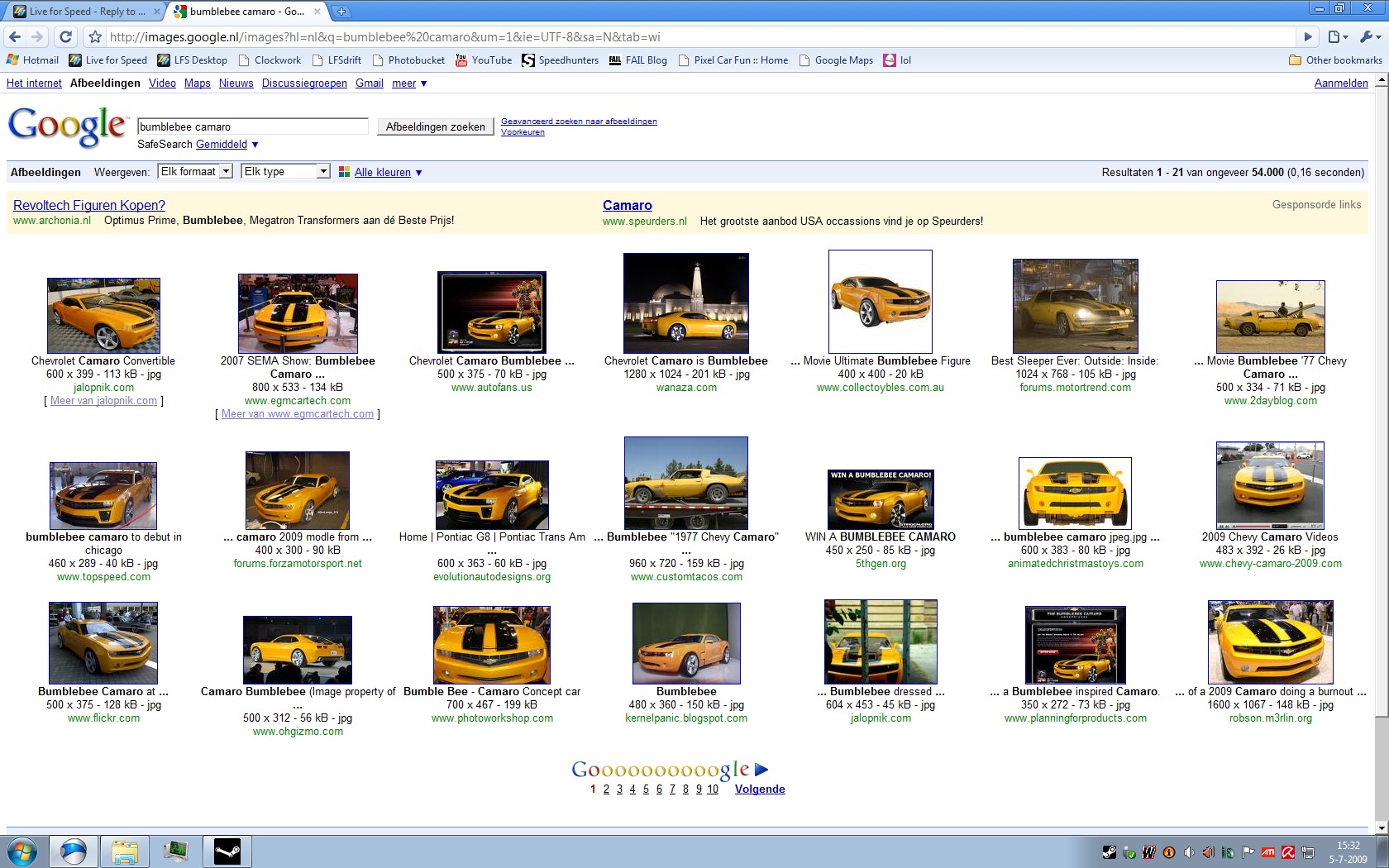Open the Bumble Bee Camaro Concept car thumbnail
The image size is (1389, 868).
[492, 645]
